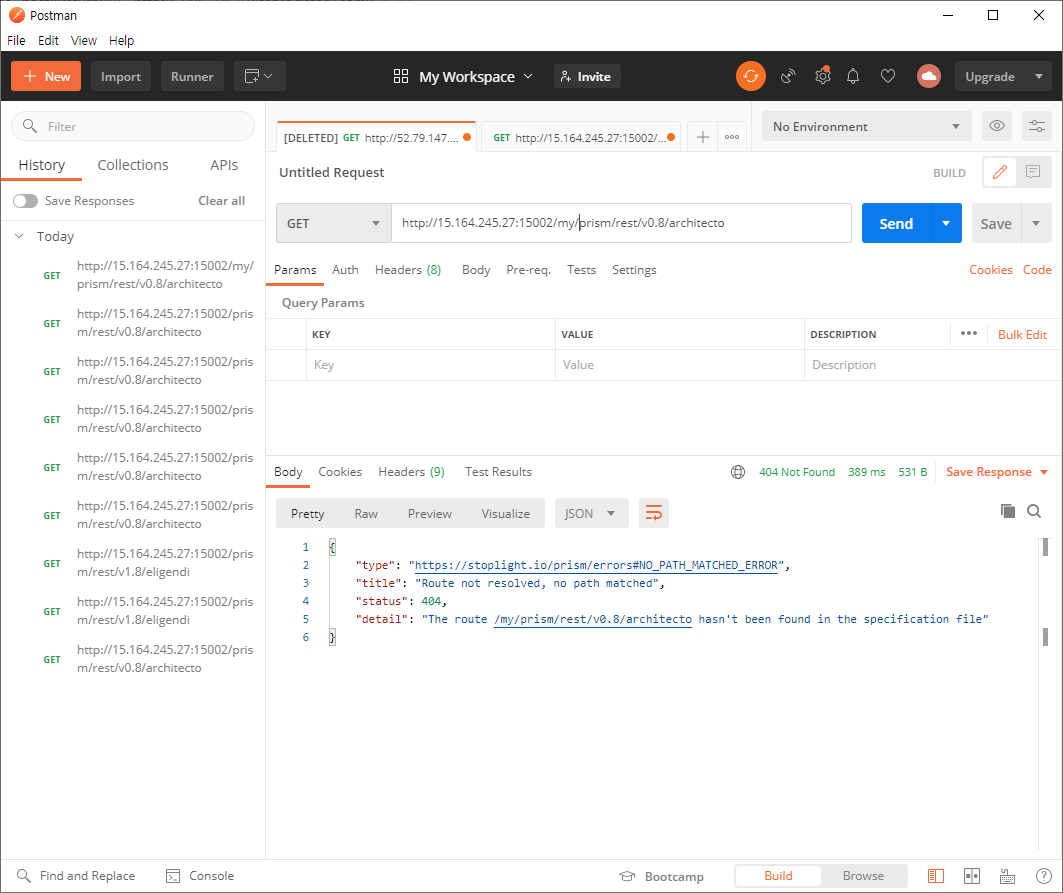Switch to the APIs sidebar tab

(224, 165)
